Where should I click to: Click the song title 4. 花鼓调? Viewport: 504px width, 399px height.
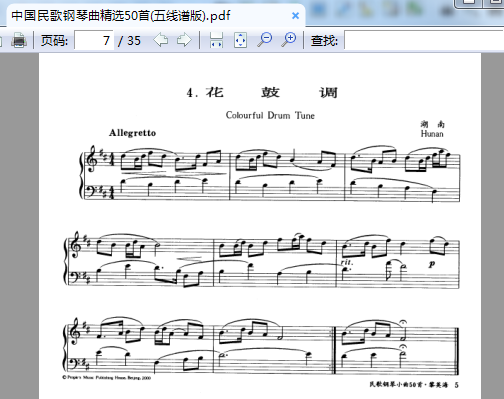coord(262,92)
